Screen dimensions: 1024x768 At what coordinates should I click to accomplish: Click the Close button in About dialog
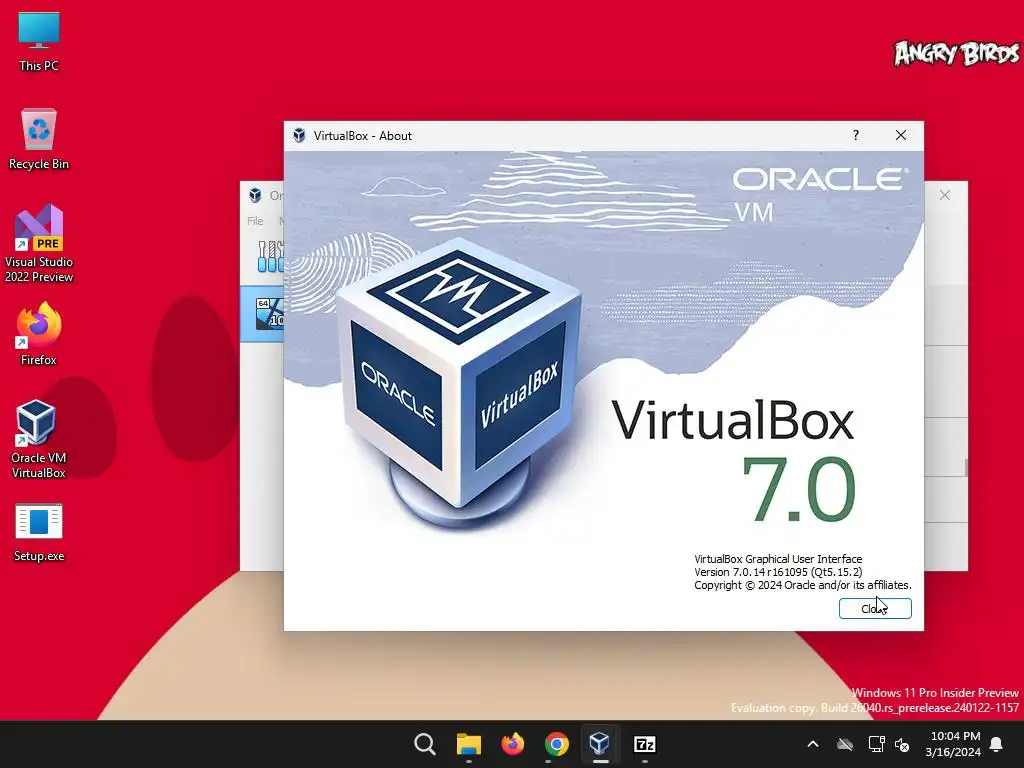874,609
